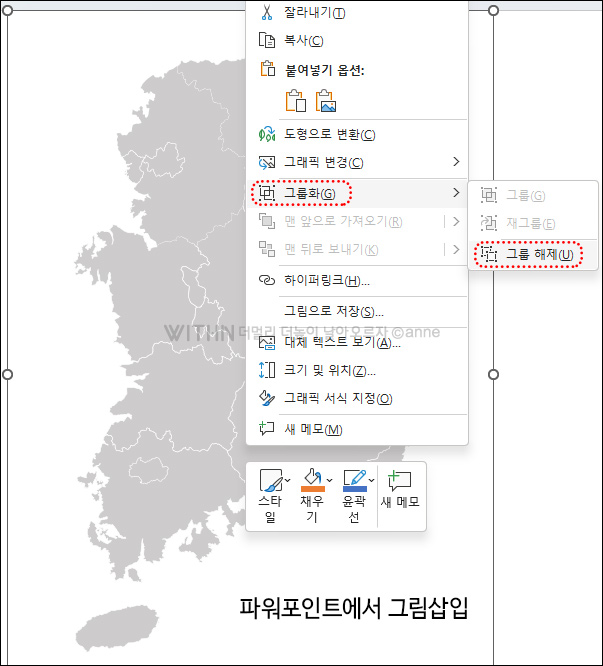Click the left middle selection handle

(x=7, y=375)
